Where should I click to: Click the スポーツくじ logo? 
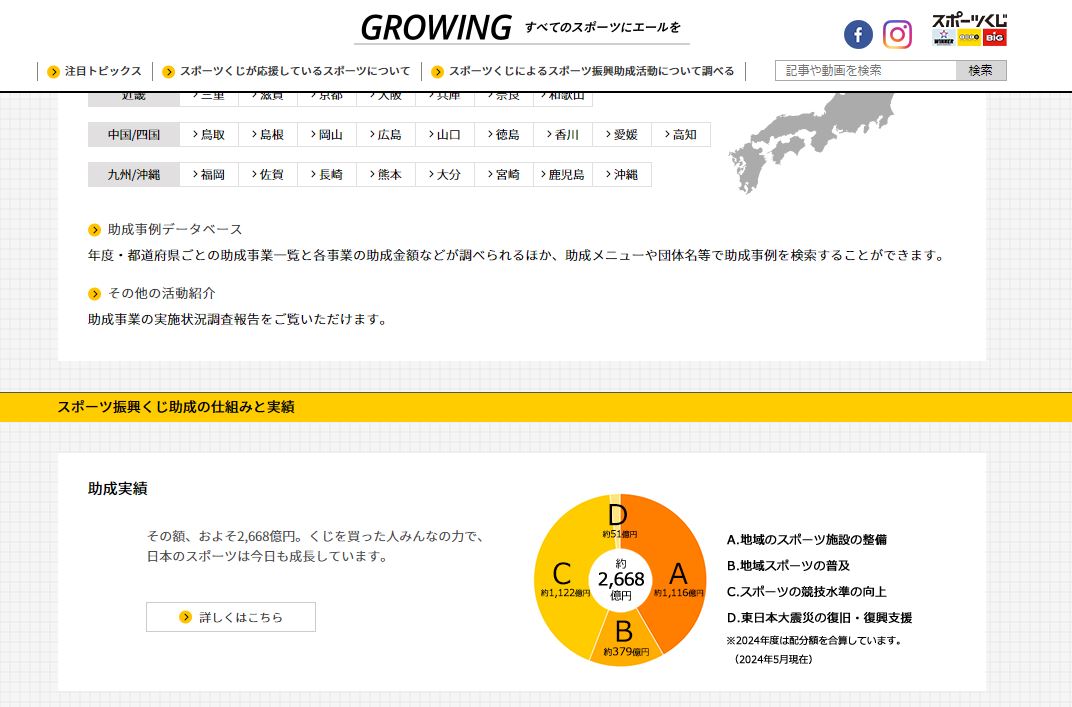tap(969, 30)
